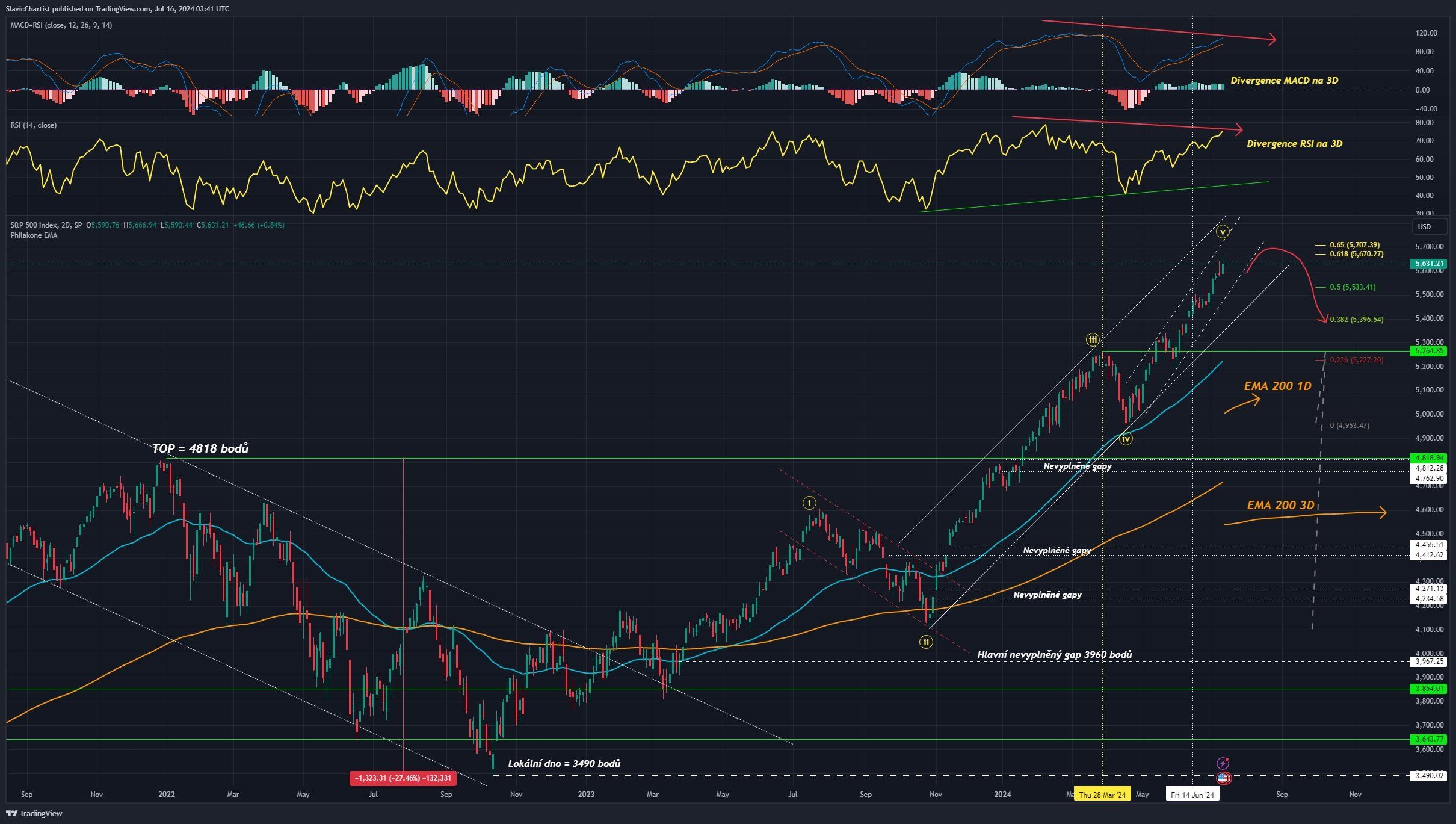Click the '2024' label on time axis
Viewport: 1456px width, 824px height.
1002,795
